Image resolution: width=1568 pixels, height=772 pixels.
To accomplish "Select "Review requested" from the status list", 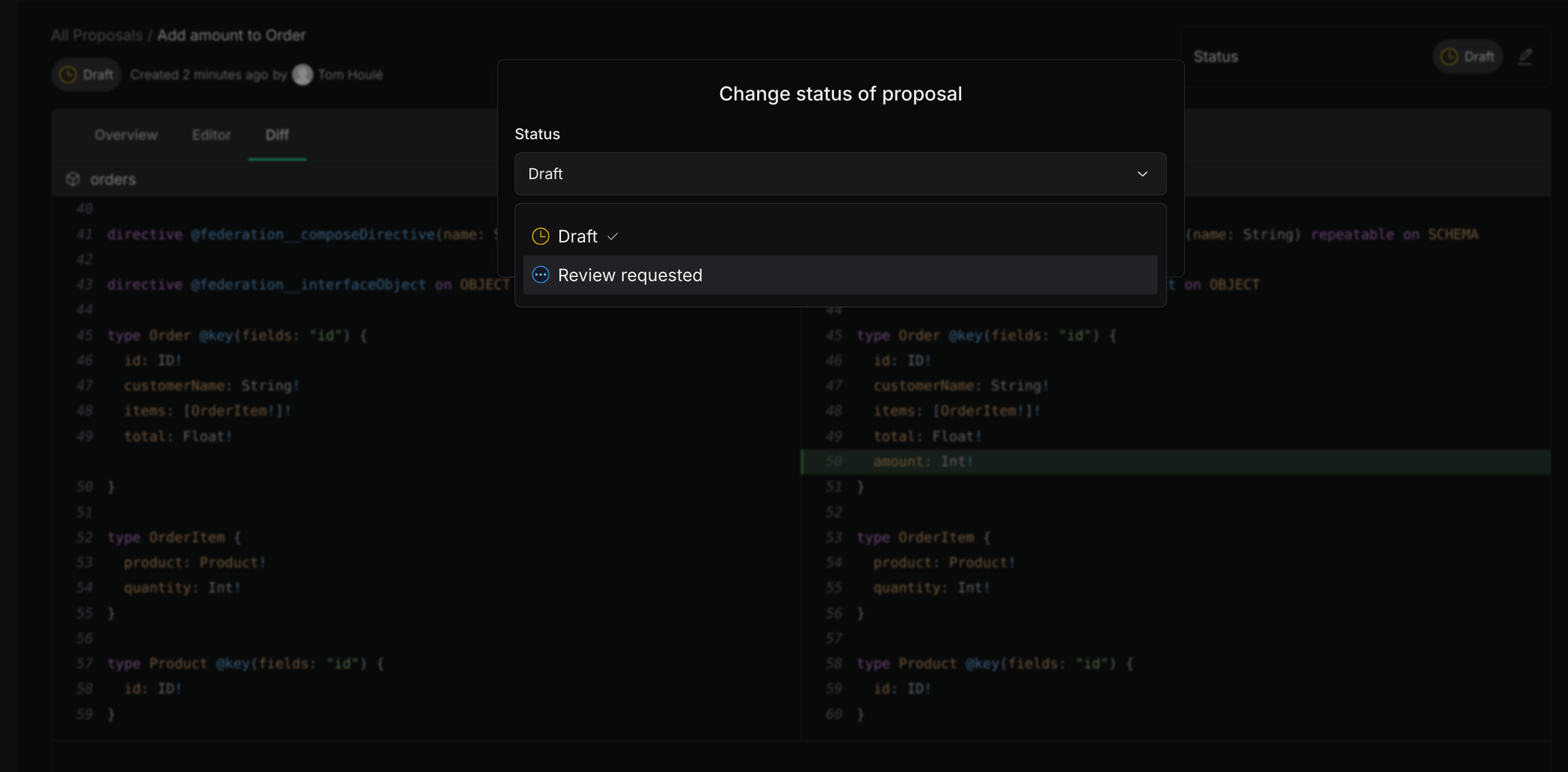I will click(x=630, y=275).
